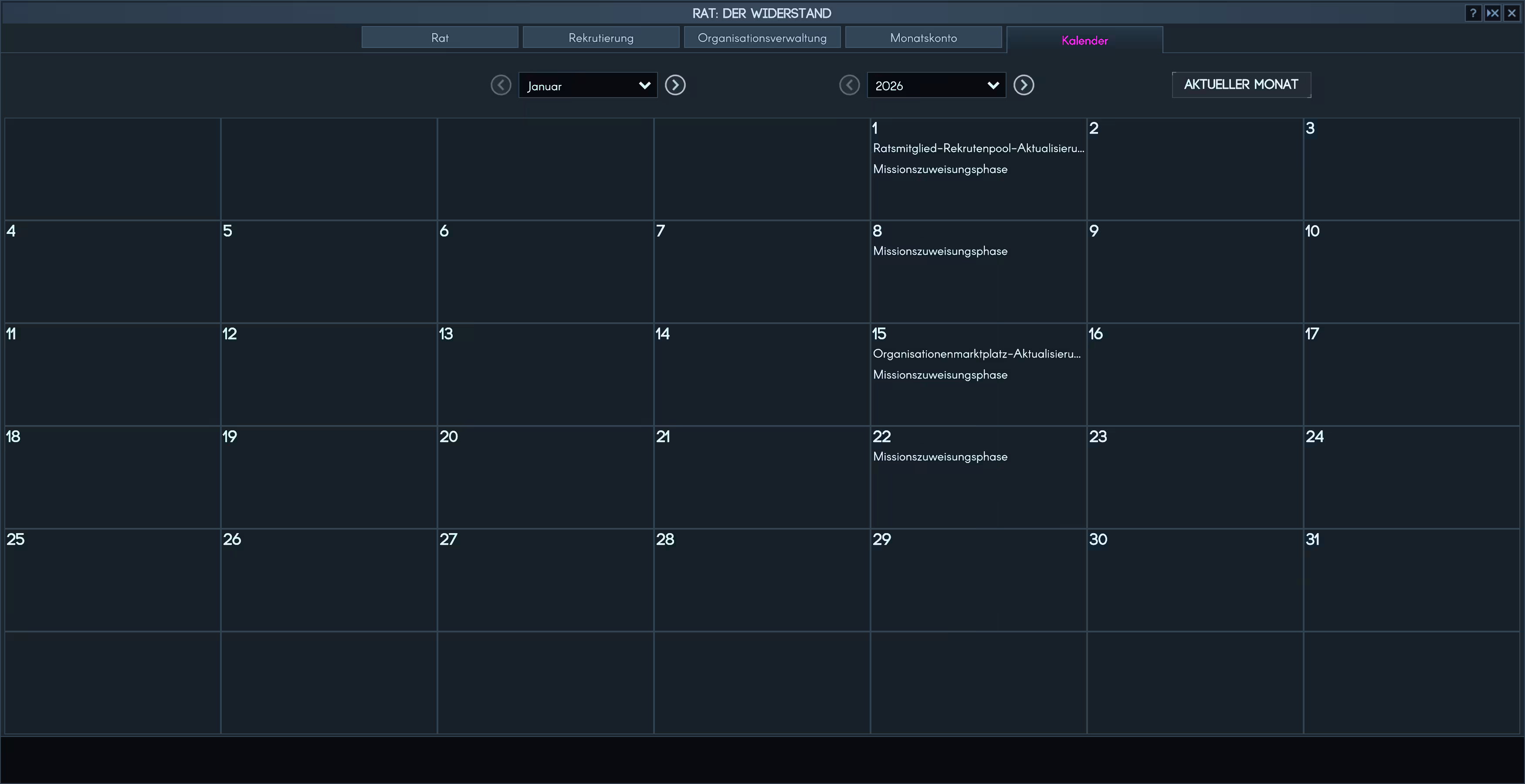Select Missionszuweisungsphase on day 8
The image size is (1525, 784).
tap(940, 251)
